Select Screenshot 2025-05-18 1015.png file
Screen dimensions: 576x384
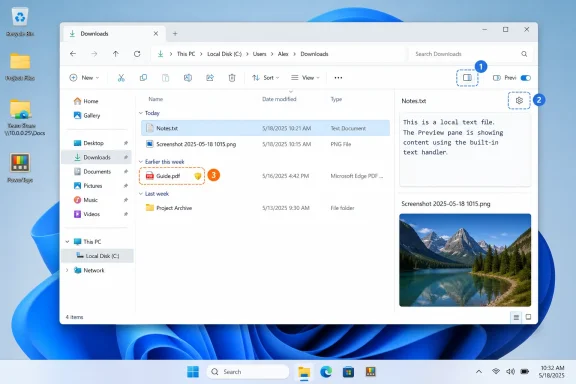click(265, 144)
